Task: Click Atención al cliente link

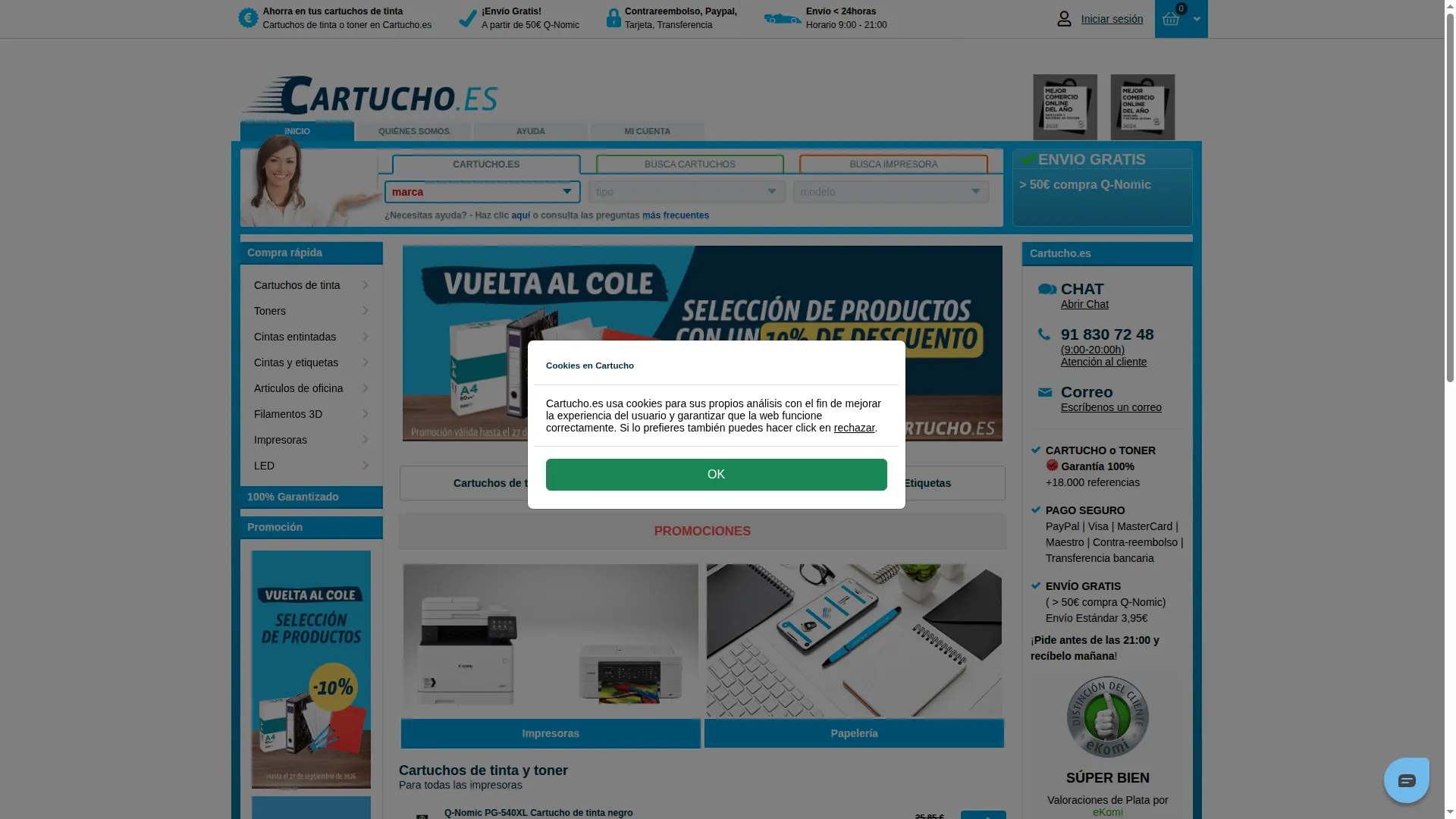Action: click(1103, 362)
